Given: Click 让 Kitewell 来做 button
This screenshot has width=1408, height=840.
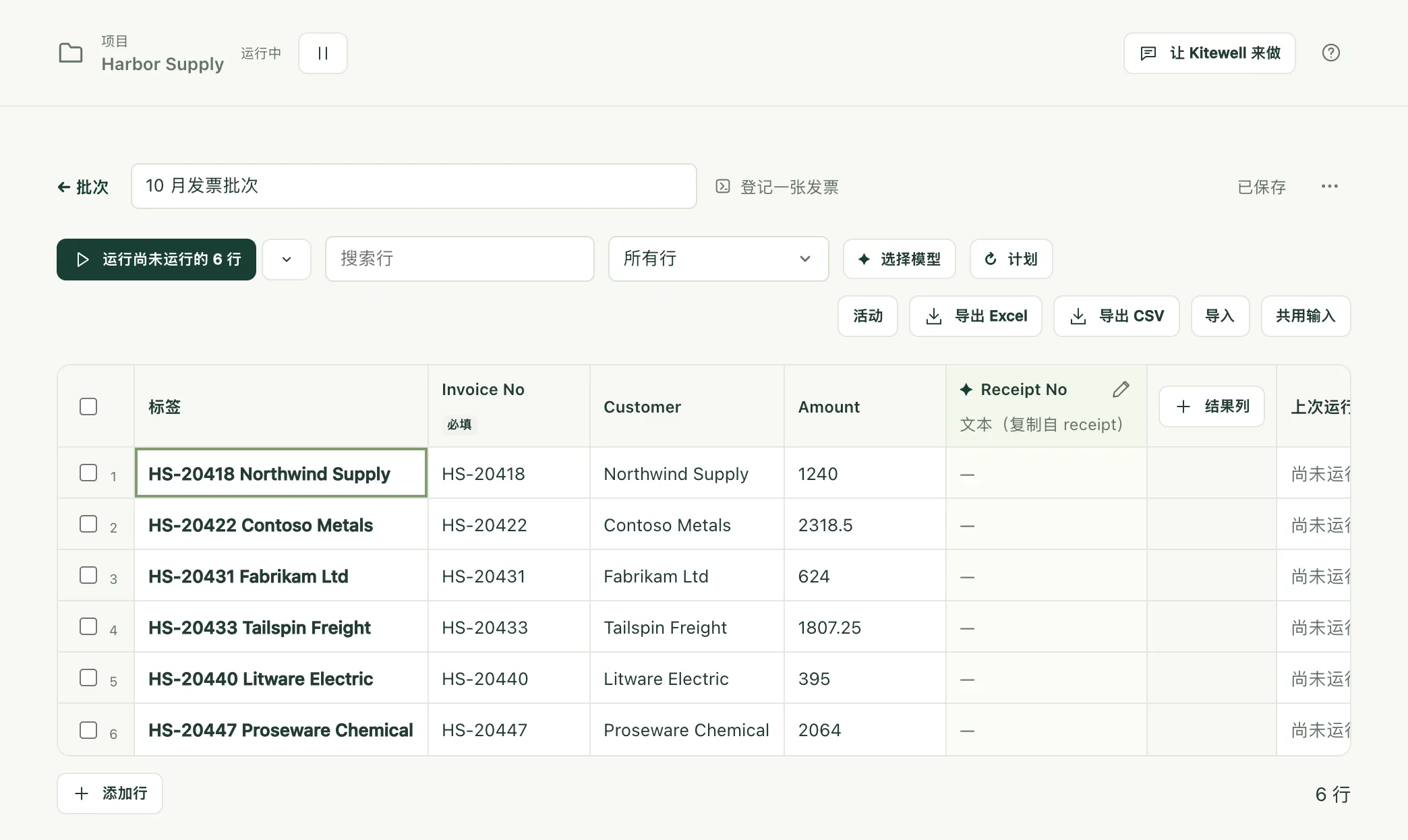Looking at the screenshot, I should click(1209, 53).
